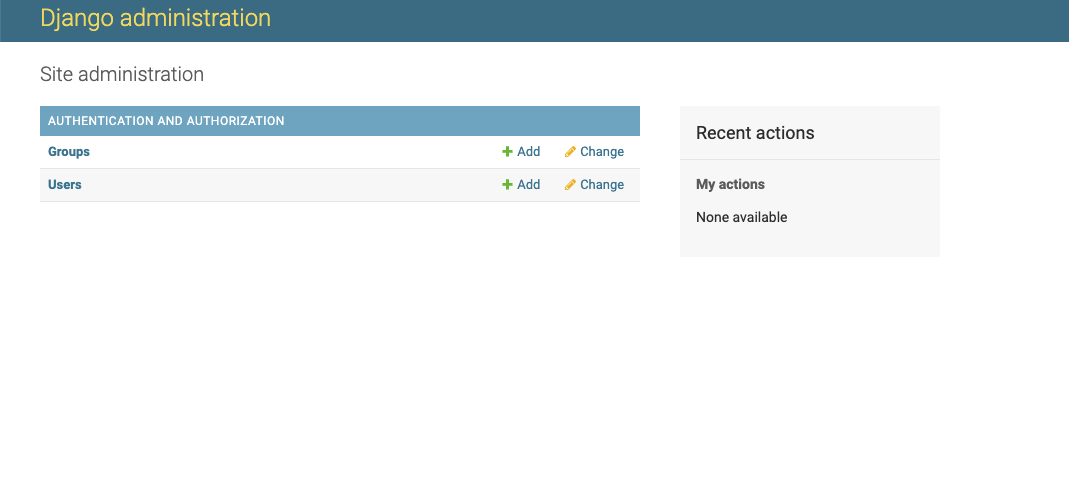Screen dimensions: 1069x483
Task: Open the Add link for Users
Action: point(528,185)
